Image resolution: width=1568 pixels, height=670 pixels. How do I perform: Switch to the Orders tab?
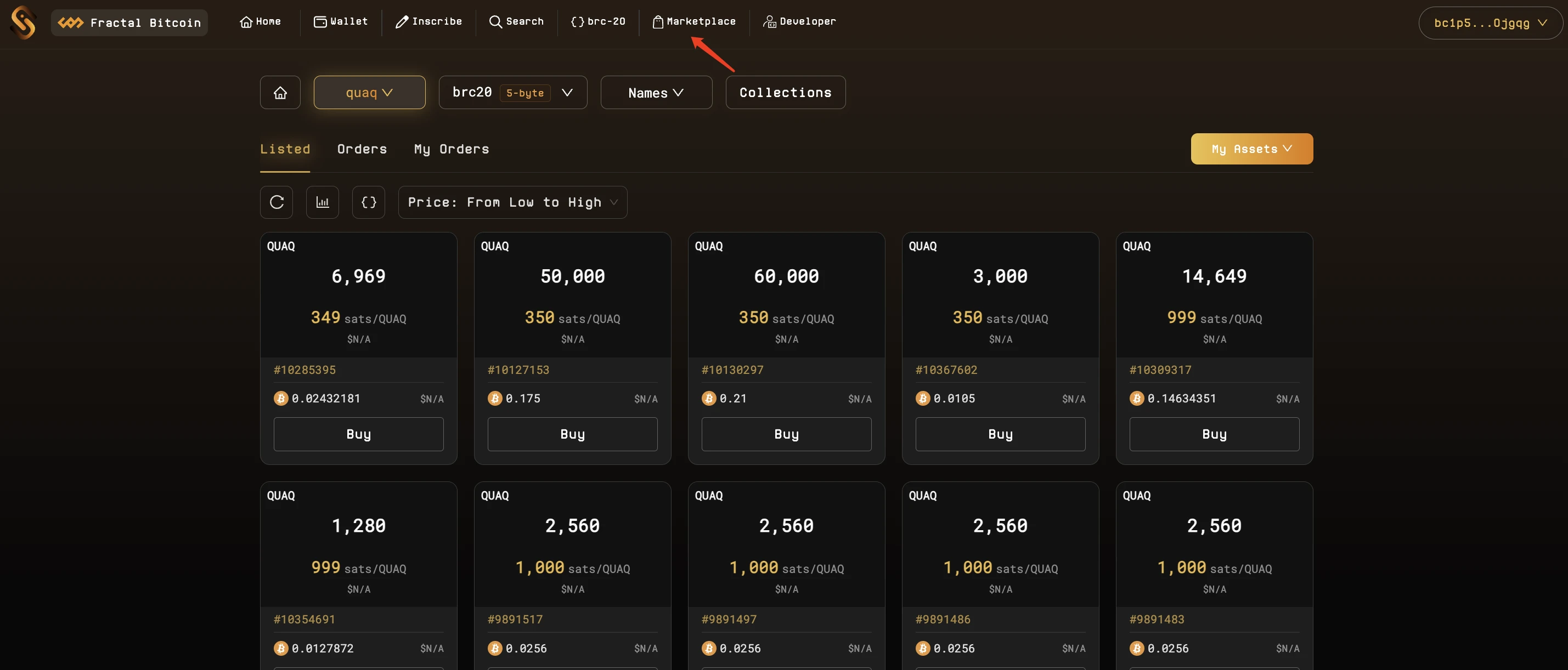(x=362, y=148)
